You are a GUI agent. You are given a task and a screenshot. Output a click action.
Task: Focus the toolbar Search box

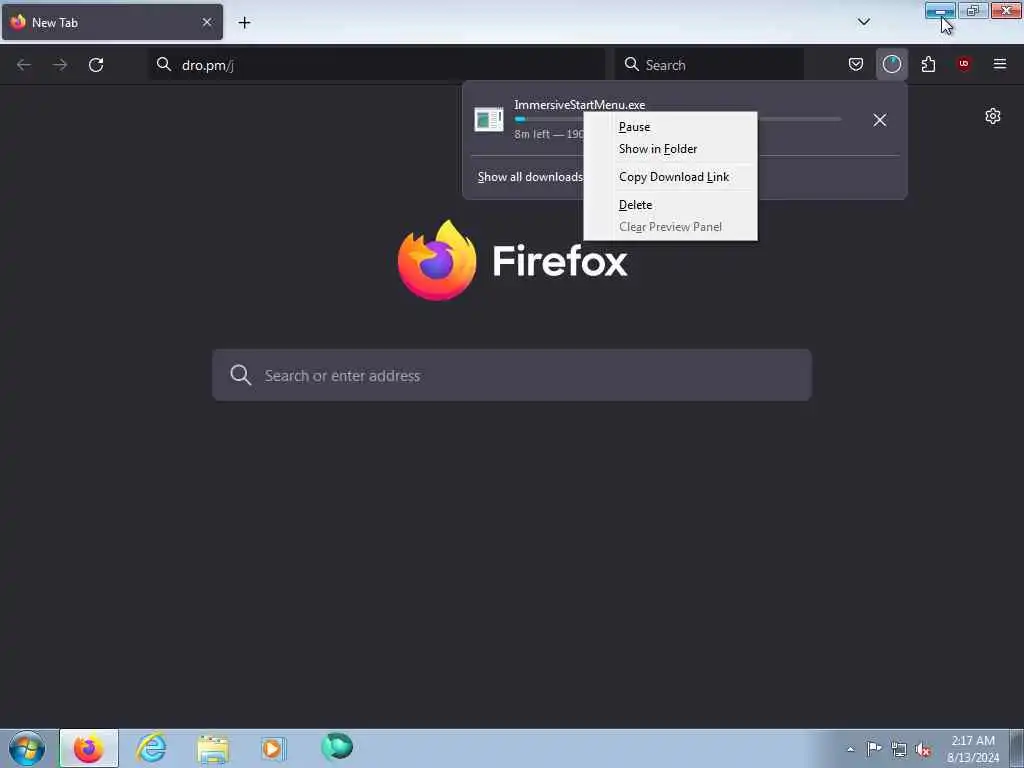tap(709, 65)
